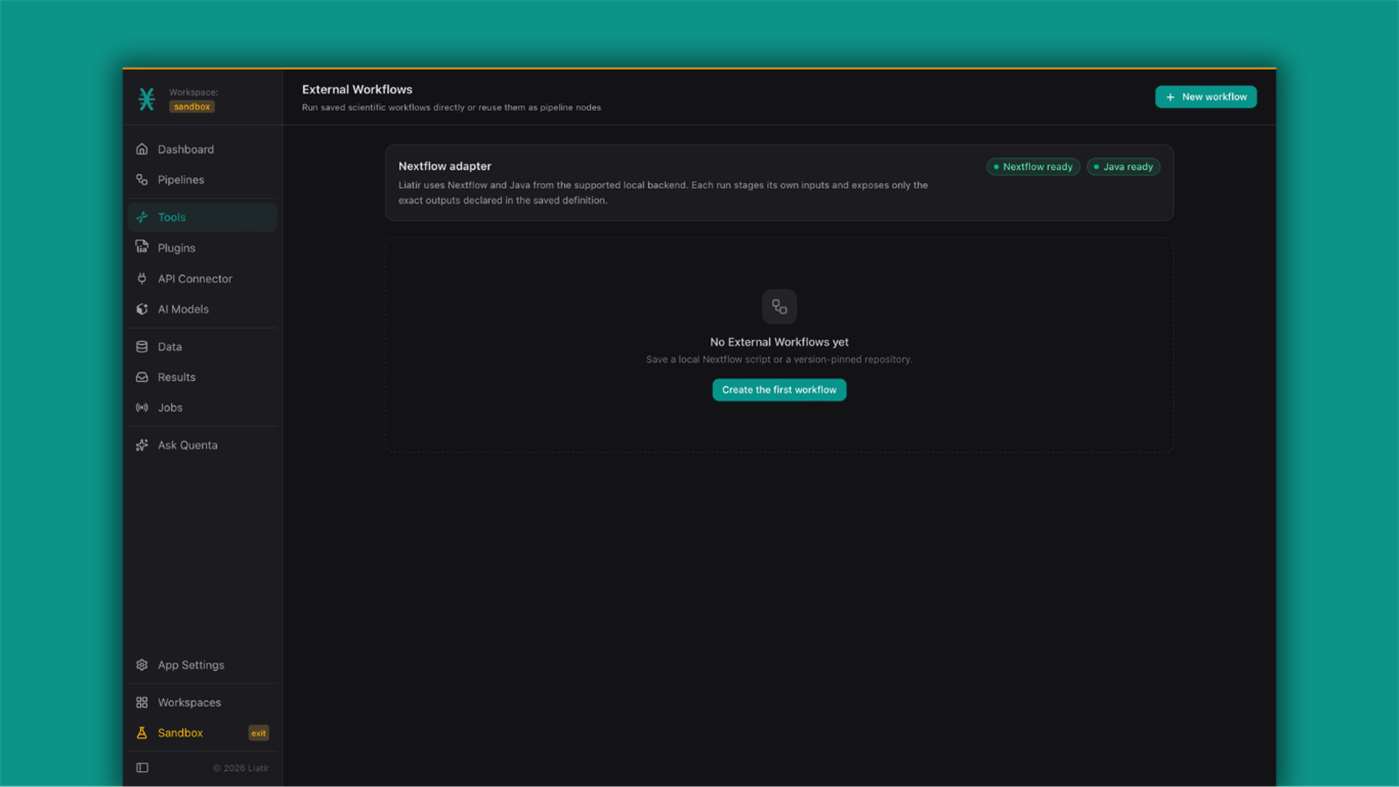Click the Workspaces label
This screenshot has height=787, width=1399.
point(189,703)
